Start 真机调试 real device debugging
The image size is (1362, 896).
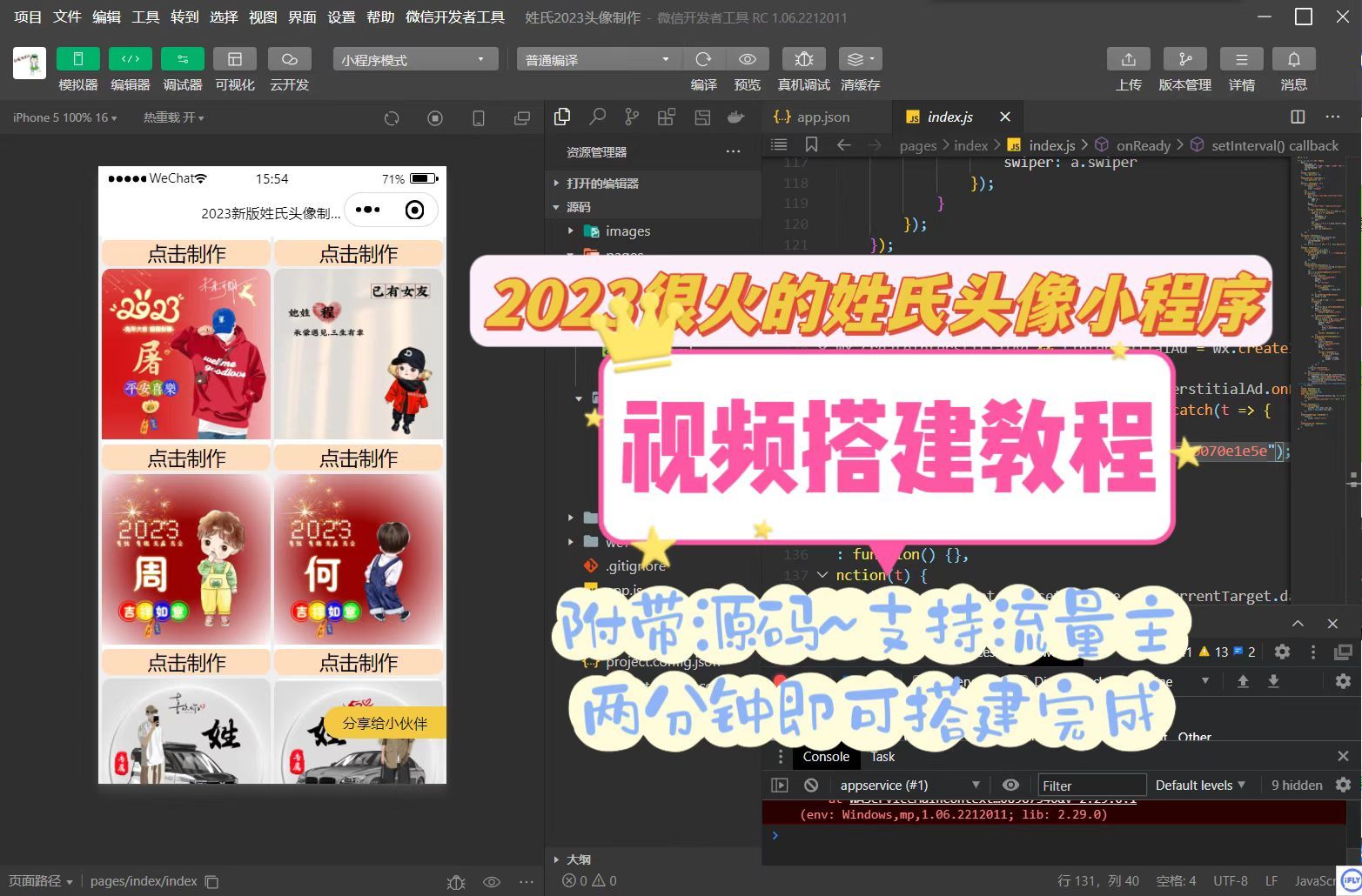(x=803, y=59)
